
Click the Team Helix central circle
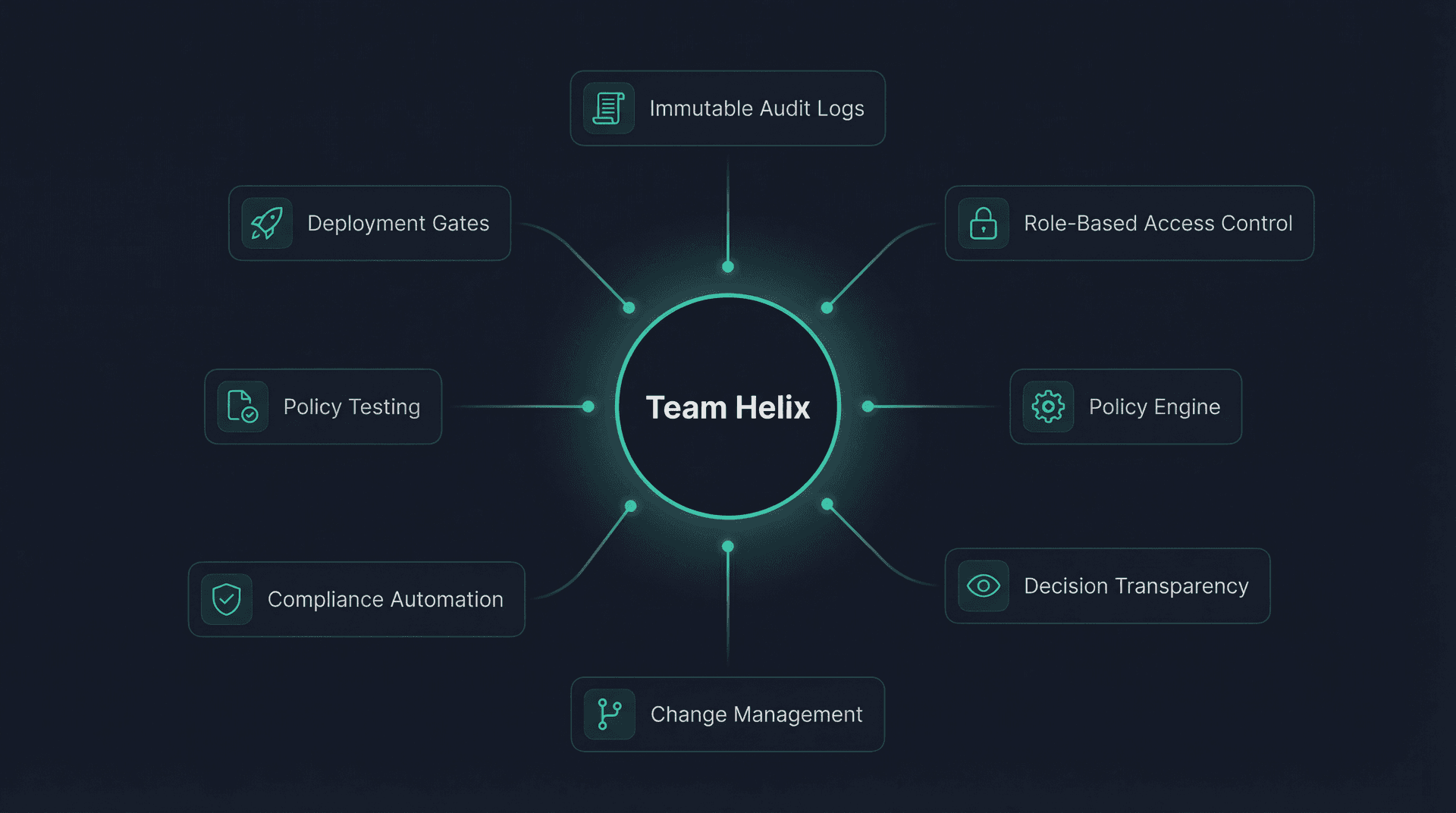click(x=728, y=406)
